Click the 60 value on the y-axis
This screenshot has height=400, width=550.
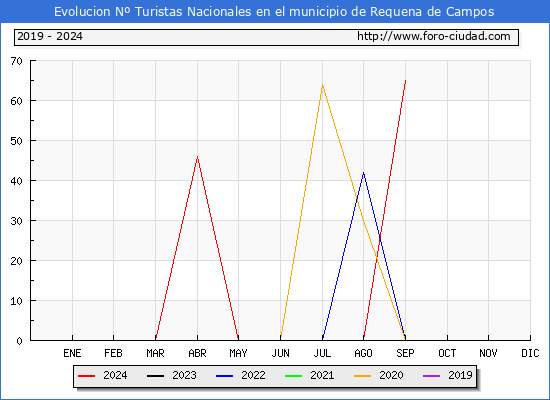[16, 101]
